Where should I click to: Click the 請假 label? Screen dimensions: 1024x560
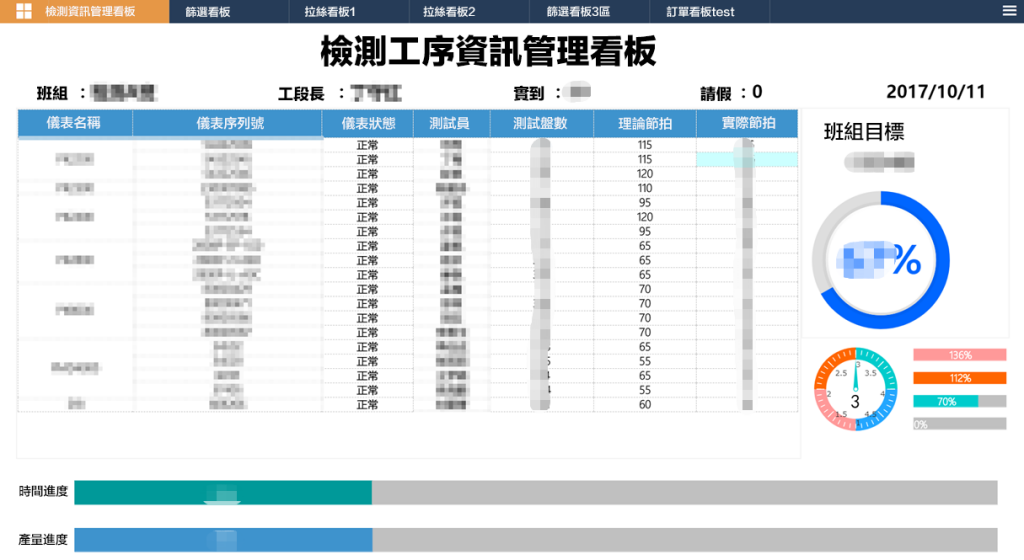tap(716, 94)
